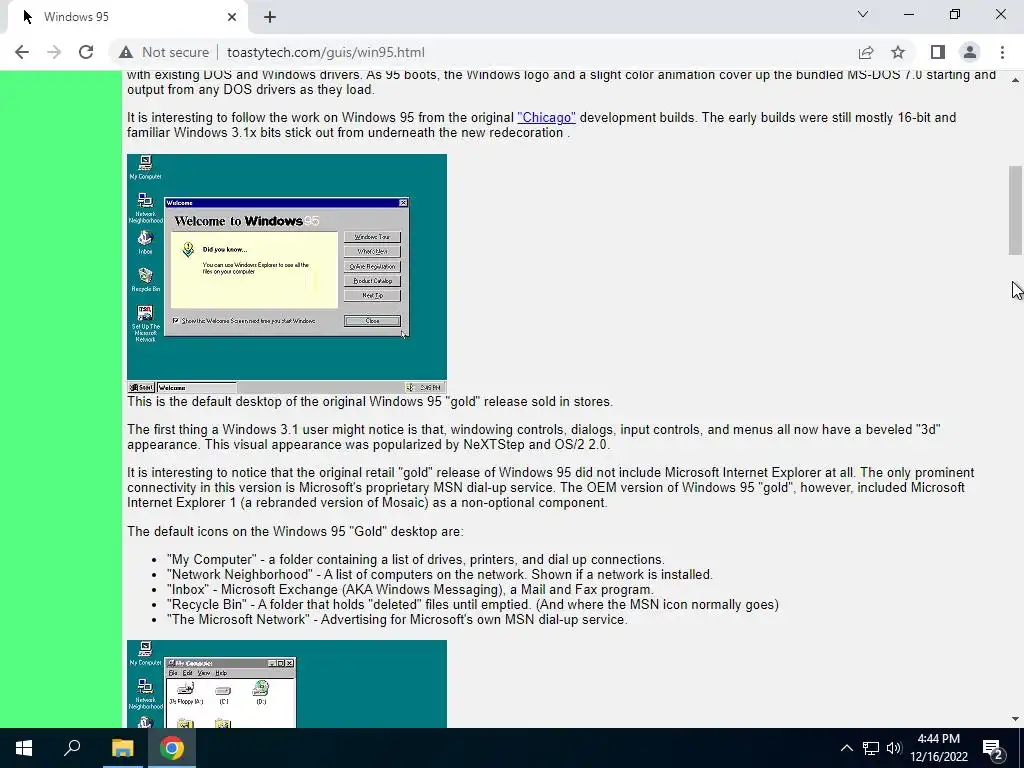Image resolution: width=1024 pixels, height=768 pixels.
Task: Click the "Recycle Bin" bullet list item
Action: [473, 605]
